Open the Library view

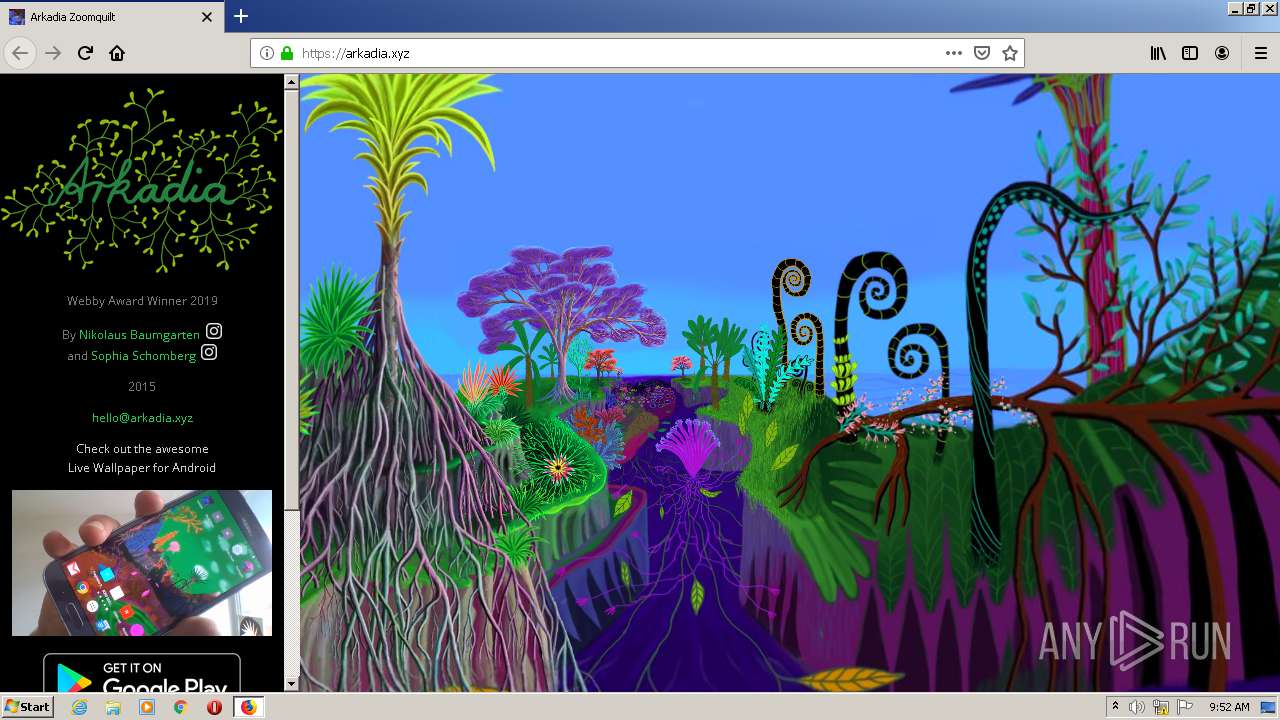pyautogui.click(x=1158, y=53)
